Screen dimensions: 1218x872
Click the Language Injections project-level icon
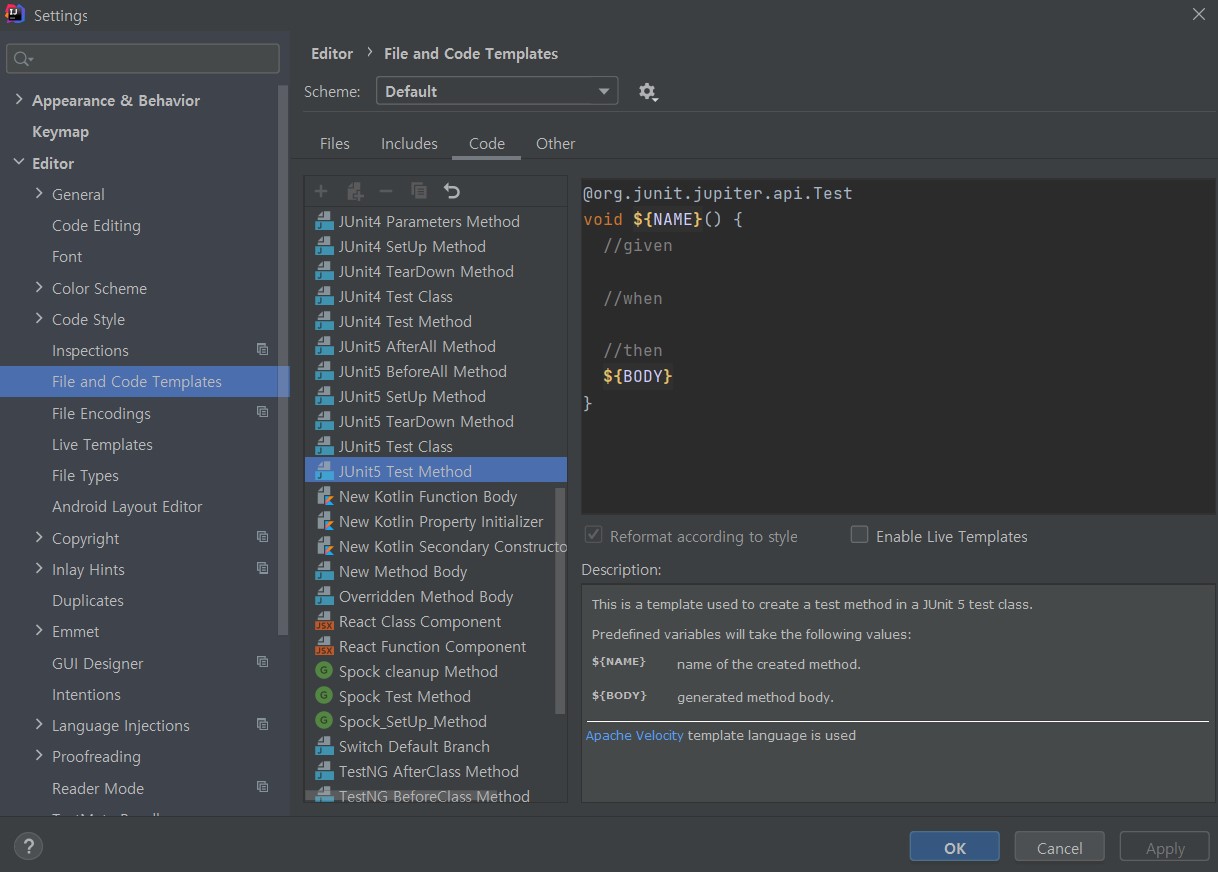pyautogui.click(x=262, y=725)
